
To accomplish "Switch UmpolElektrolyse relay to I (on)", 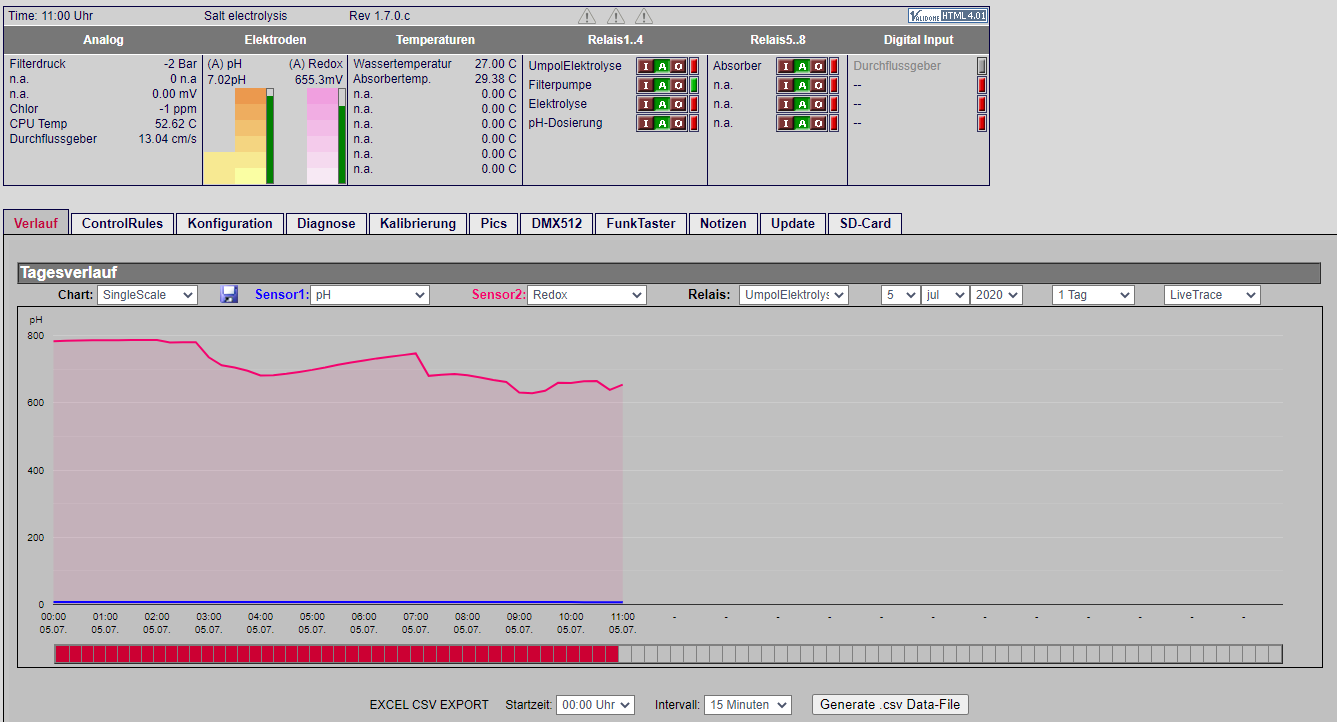I will 646,66.
